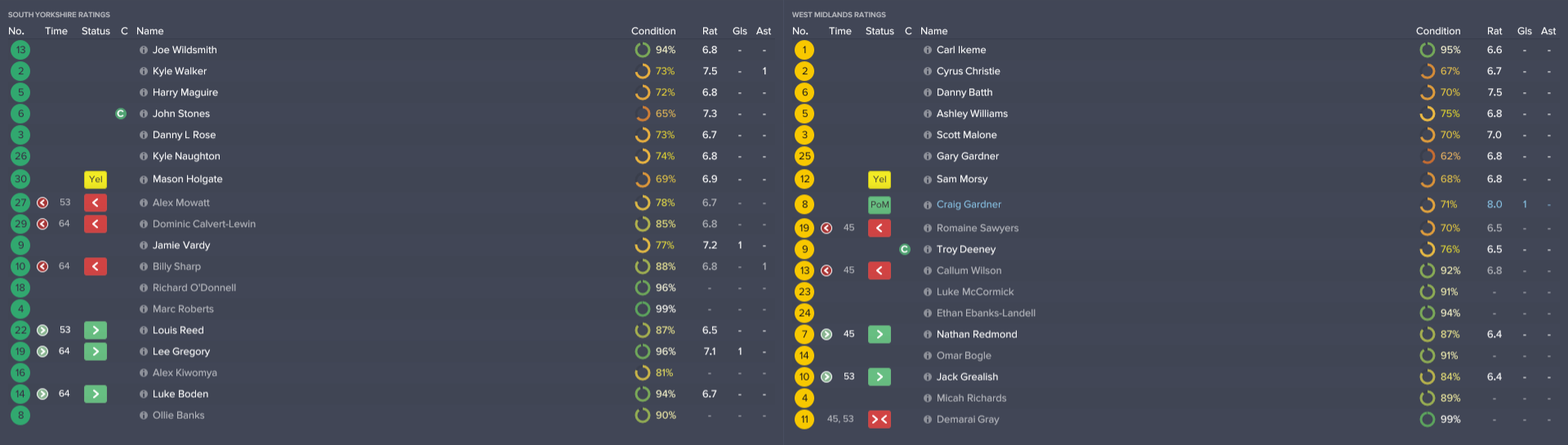1568x445 pixels.
Task: Click Jamie Vardy's number 9 shirt badge
Action: (x=20, y=246)
